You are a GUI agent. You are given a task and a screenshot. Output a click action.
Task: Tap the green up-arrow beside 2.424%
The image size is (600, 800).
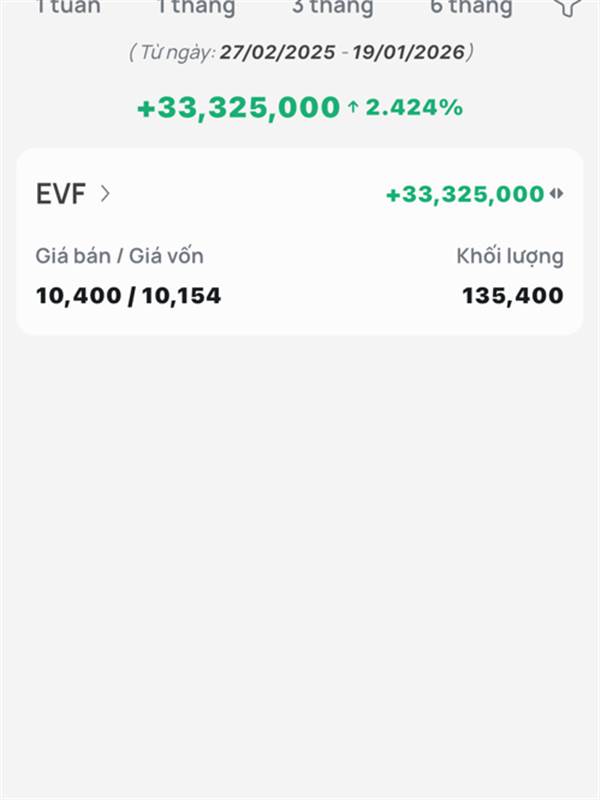click(353, 107)
